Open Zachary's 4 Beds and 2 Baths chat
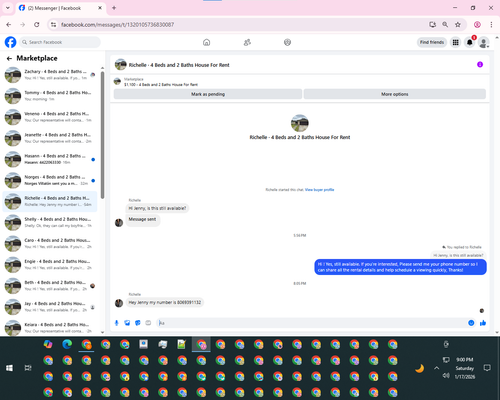Screen dimensions: 500x400 pos(50,75)
